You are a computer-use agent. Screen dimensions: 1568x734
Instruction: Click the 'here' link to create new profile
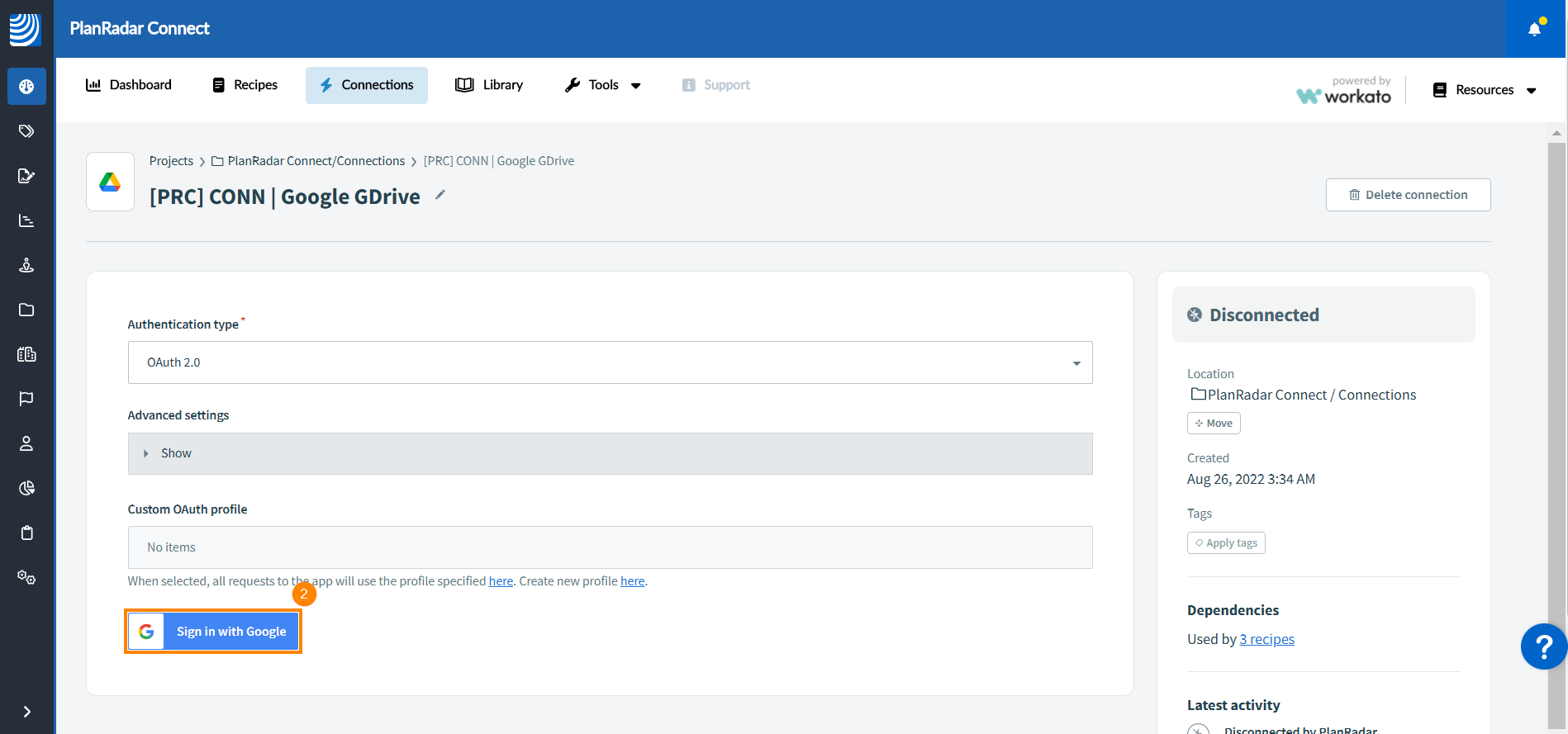click(x=633, y=581)
